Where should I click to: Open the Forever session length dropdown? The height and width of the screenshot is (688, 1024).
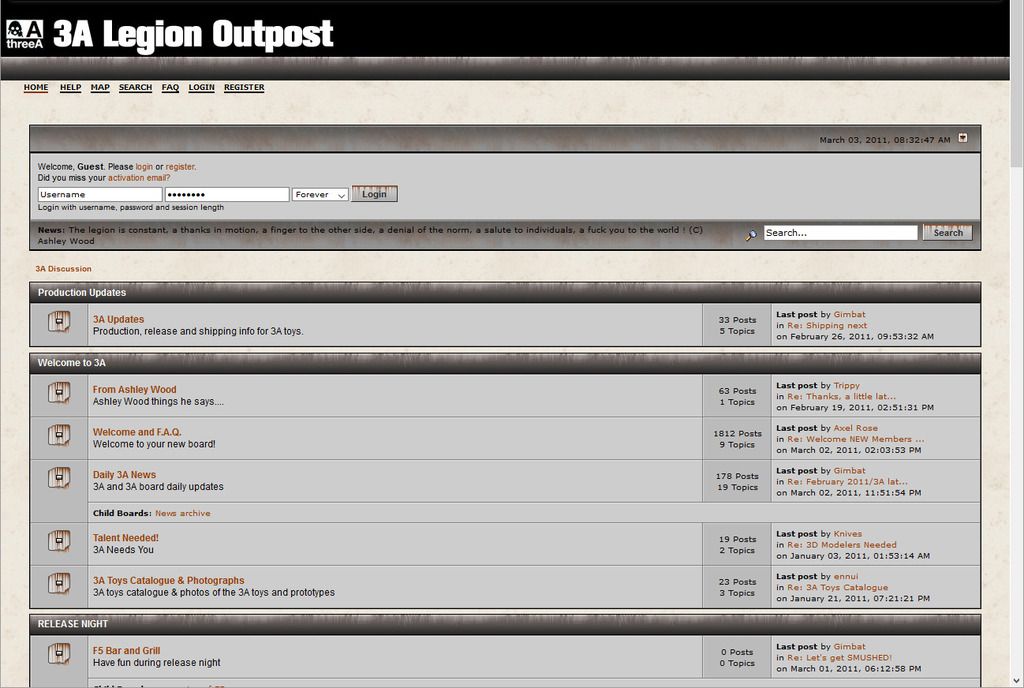[x=320, y=195]
